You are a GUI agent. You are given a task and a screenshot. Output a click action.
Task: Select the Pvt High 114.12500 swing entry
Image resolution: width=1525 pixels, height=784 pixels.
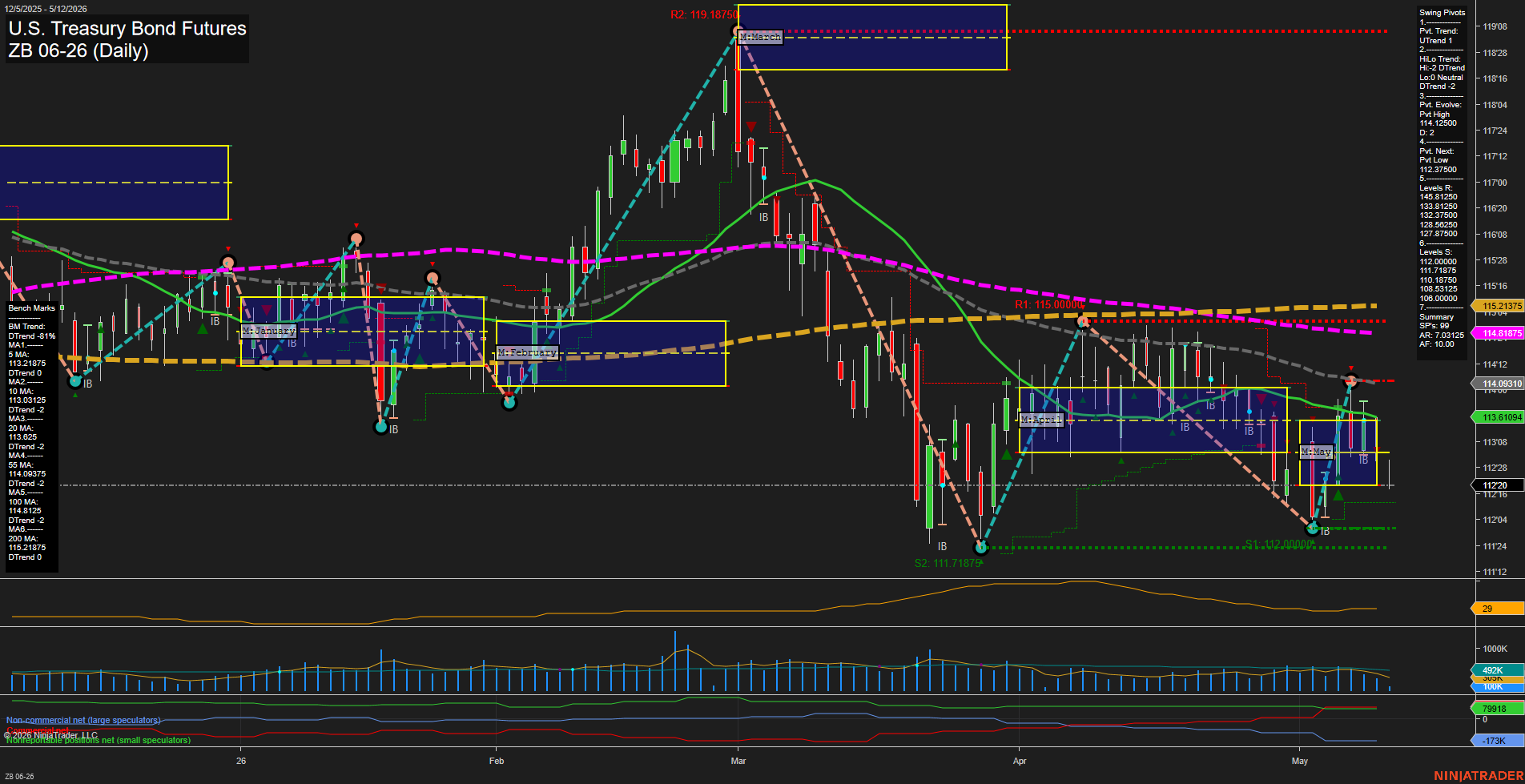[x=1438, y=119]
